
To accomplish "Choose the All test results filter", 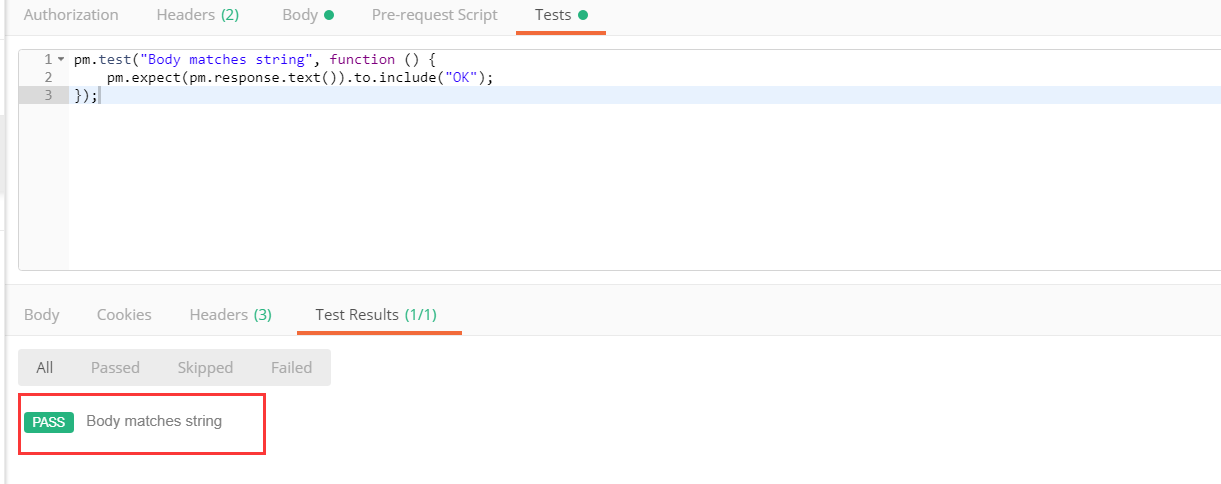I will coord(44,367).
